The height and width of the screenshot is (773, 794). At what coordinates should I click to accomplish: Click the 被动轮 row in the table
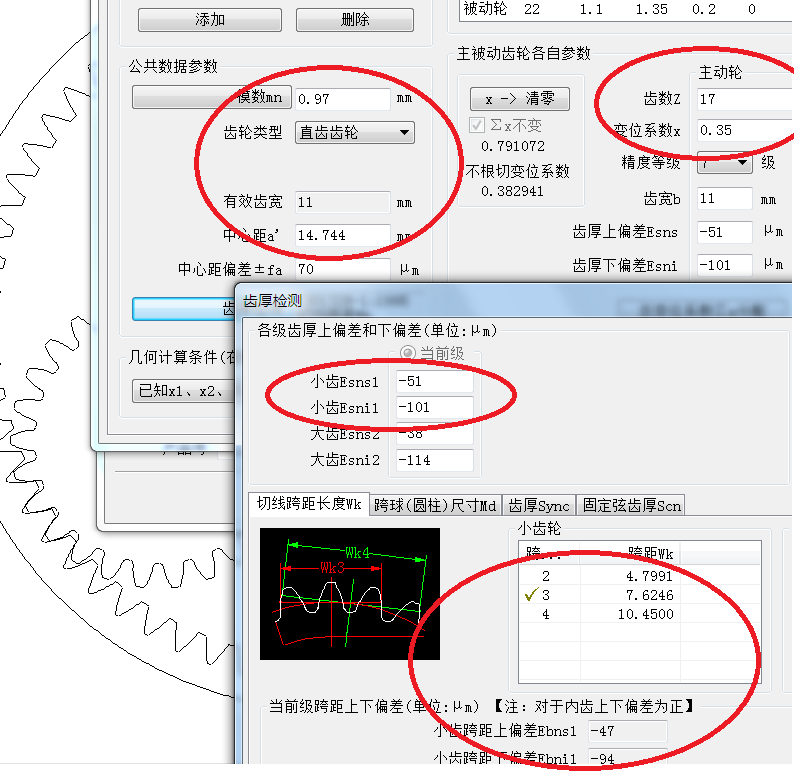pos(626,9)
